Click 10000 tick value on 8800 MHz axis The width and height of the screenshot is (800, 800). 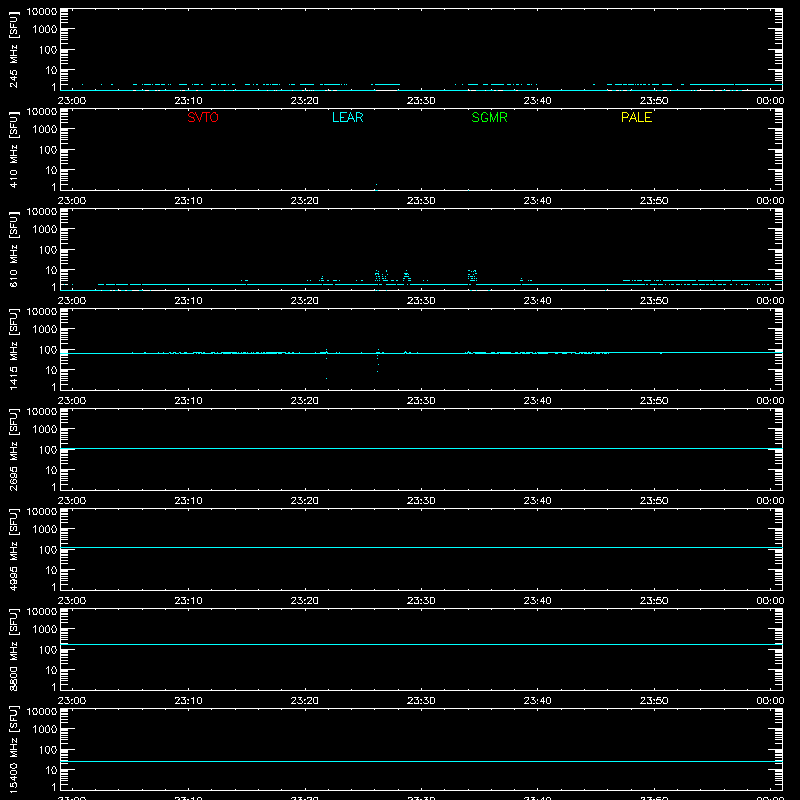42,612
